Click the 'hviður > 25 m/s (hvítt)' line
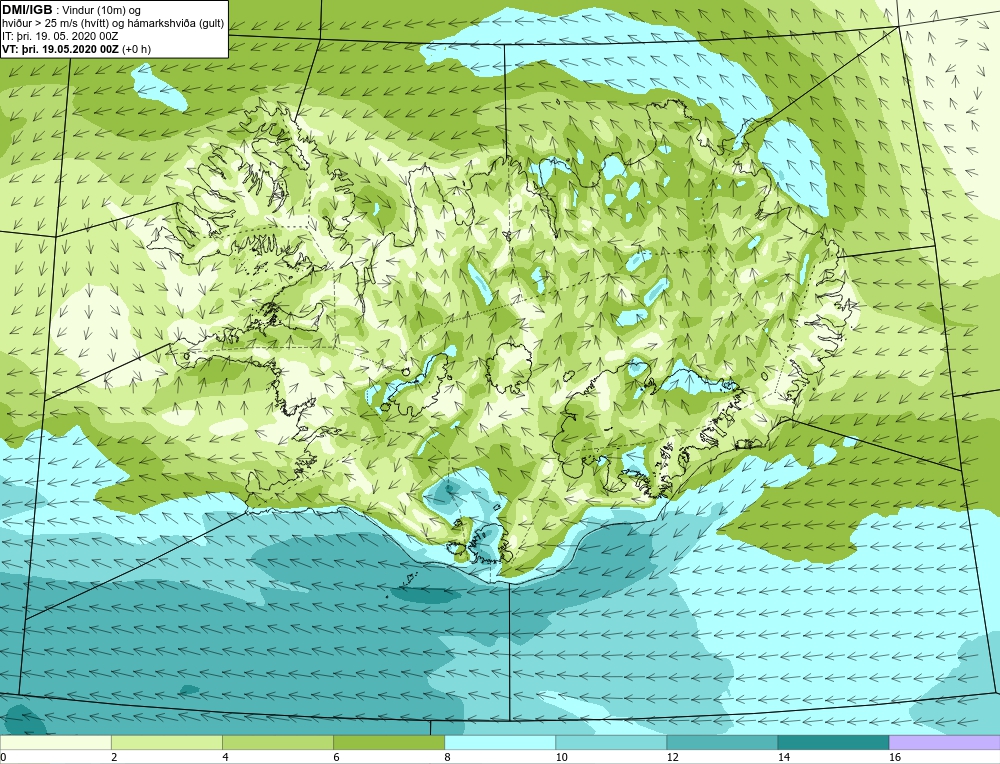Image resolution: width=1000 pixels, height=764 pixels. point(57,24)
